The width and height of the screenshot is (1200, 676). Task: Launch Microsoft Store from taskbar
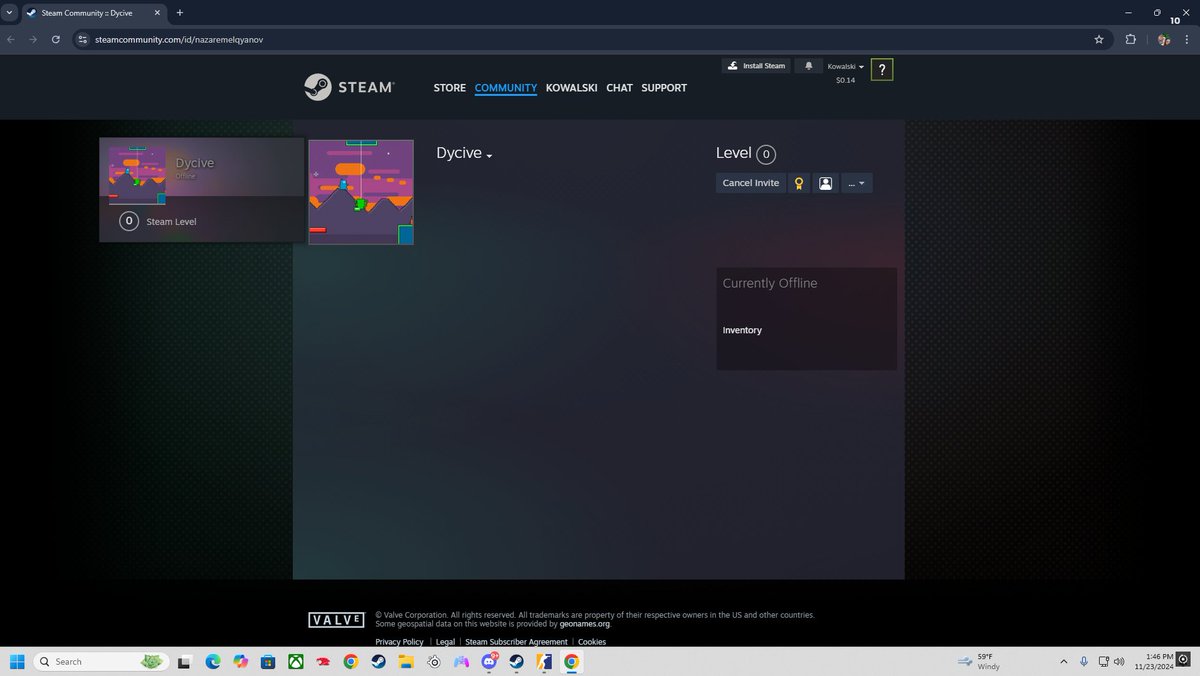pyautogui.click(x=268, y=661)
